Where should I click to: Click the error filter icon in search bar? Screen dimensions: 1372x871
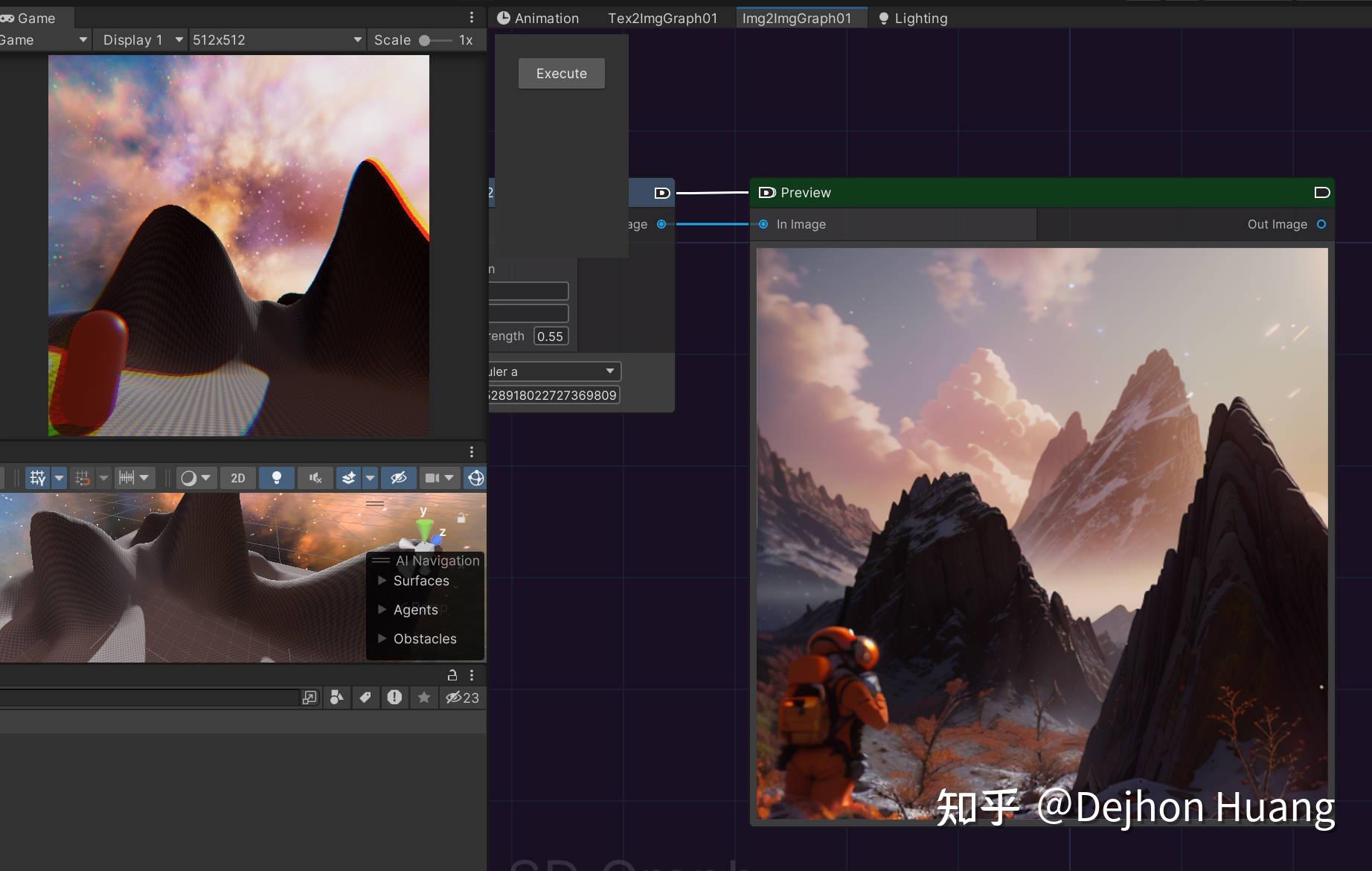[394, 698]
